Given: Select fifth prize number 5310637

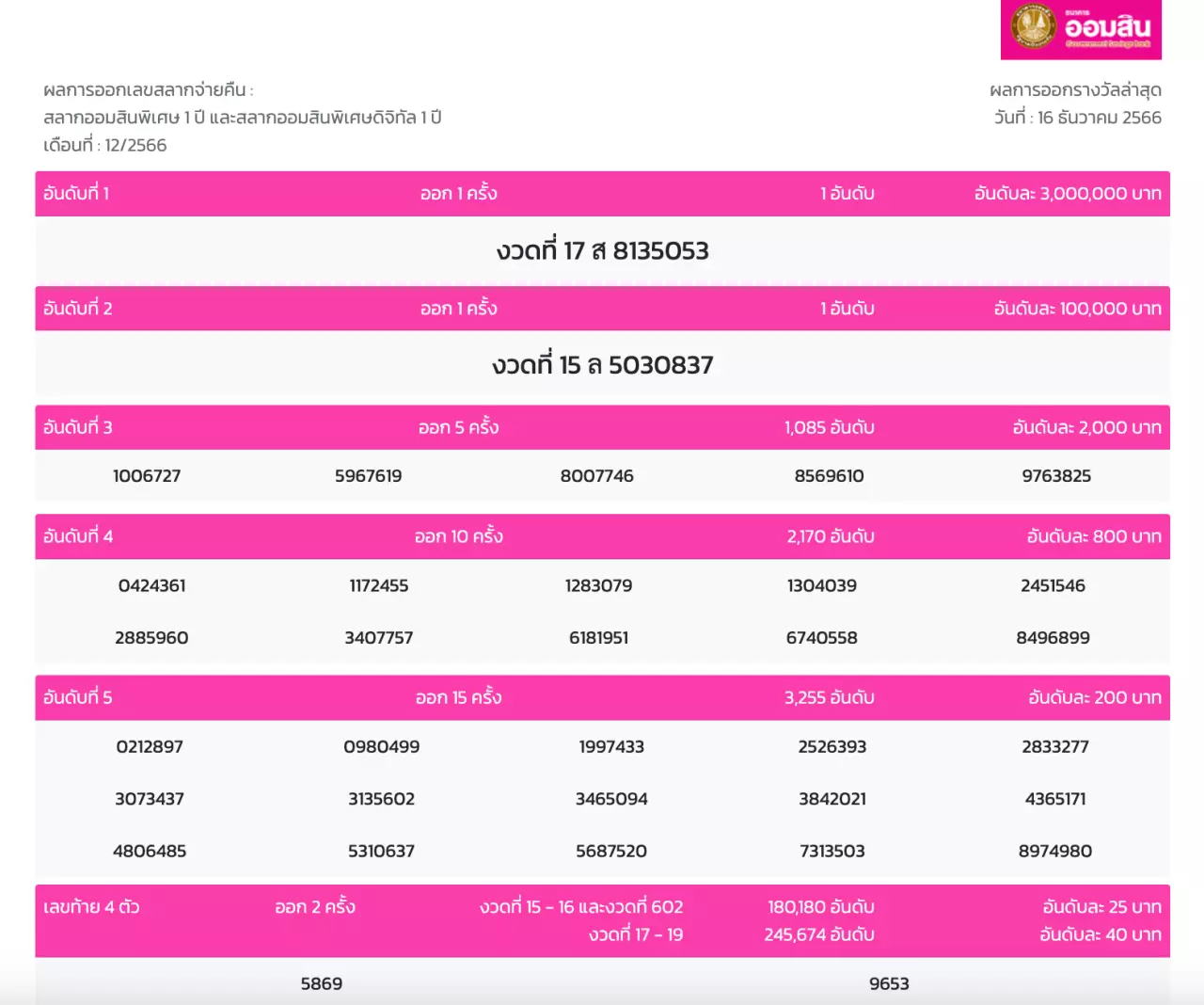Looking at the screenshot, I should click(382, 852).
